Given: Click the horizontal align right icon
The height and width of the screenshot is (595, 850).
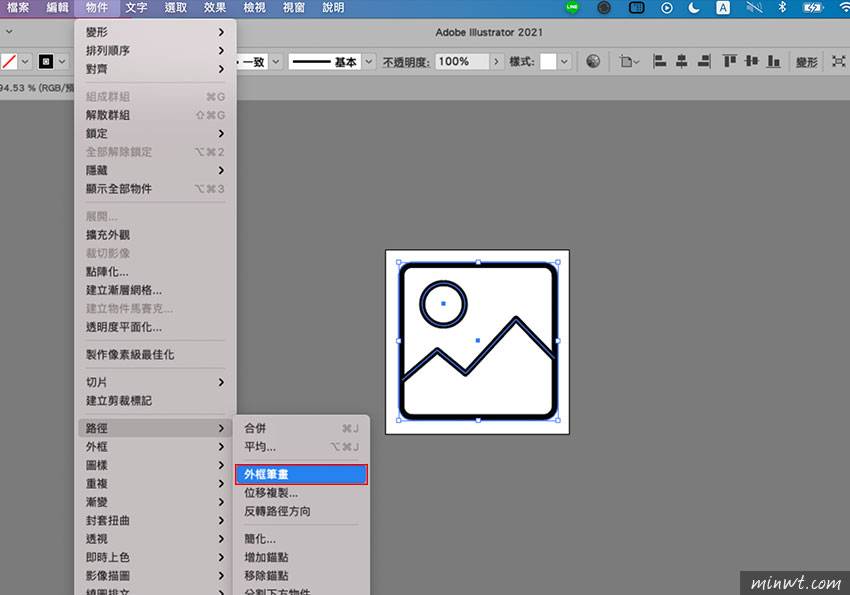Looking at the screenshot, I should (703, 62).
